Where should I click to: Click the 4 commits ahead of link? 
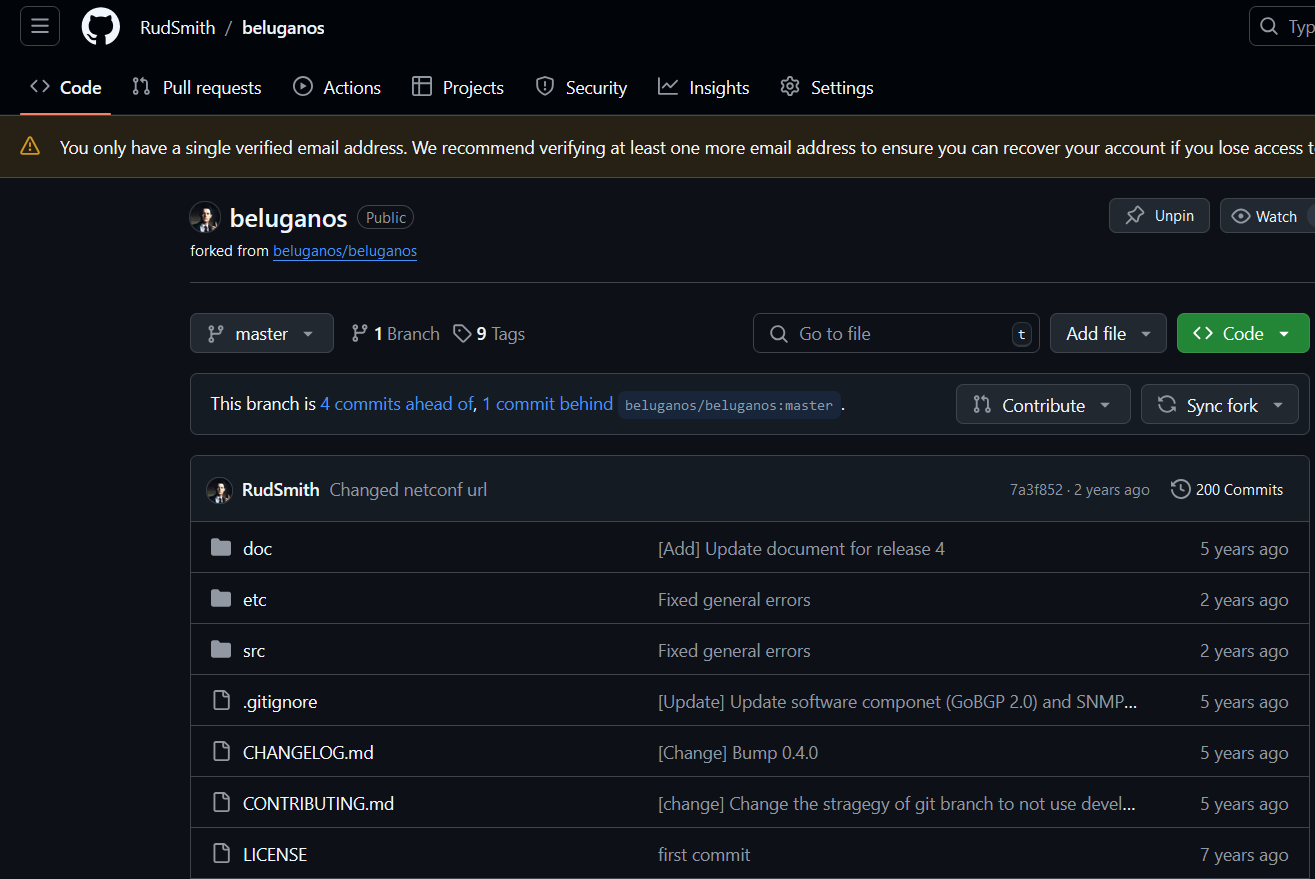pyautogui.click(x=396, y=404)
